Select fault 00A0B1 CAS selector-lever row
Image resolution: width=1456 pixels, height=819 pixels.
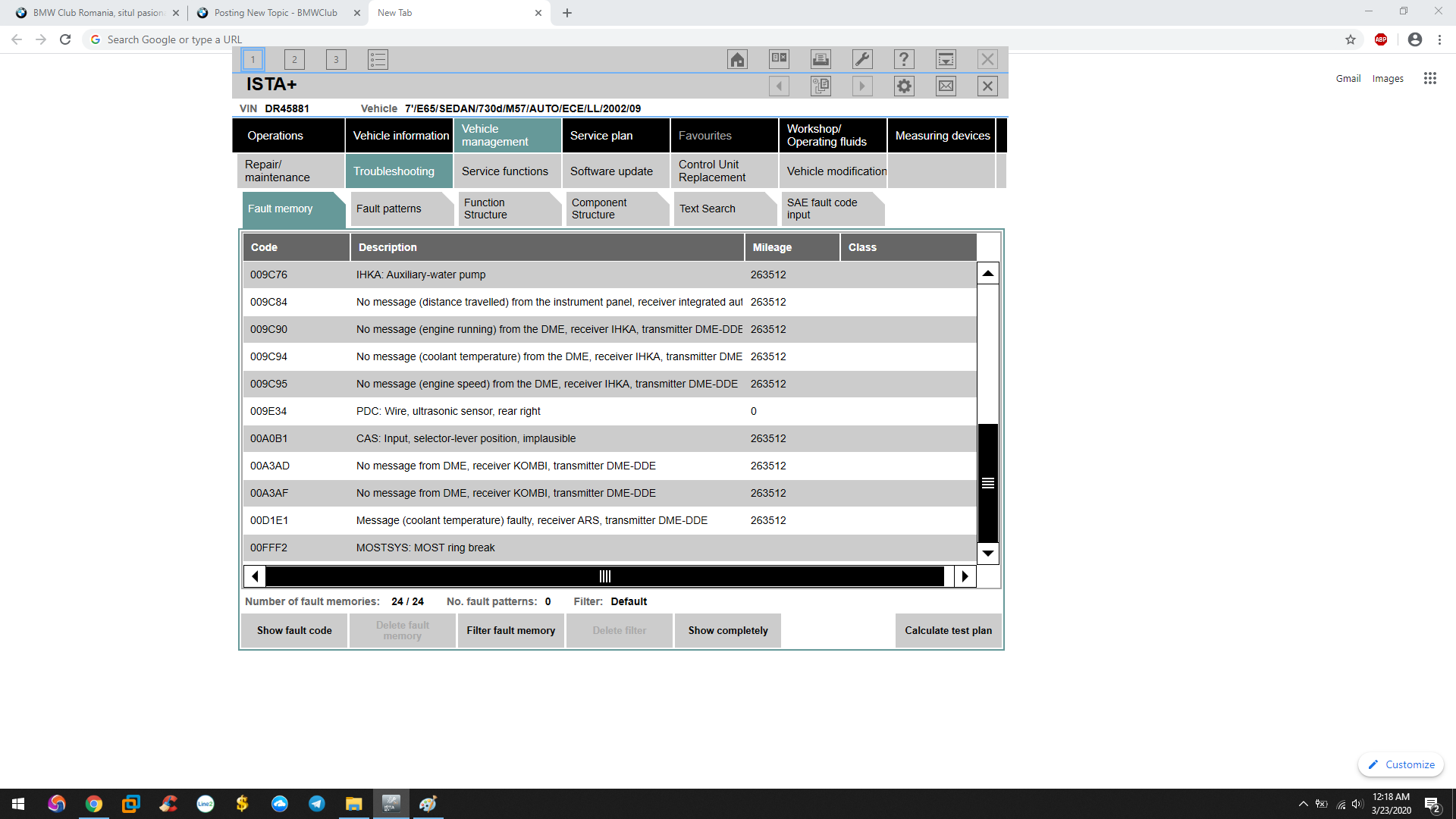point(610,438)
